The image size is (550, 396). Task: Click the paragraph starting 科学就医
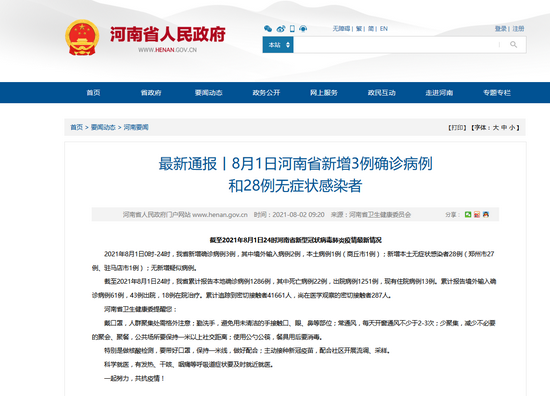188,364
